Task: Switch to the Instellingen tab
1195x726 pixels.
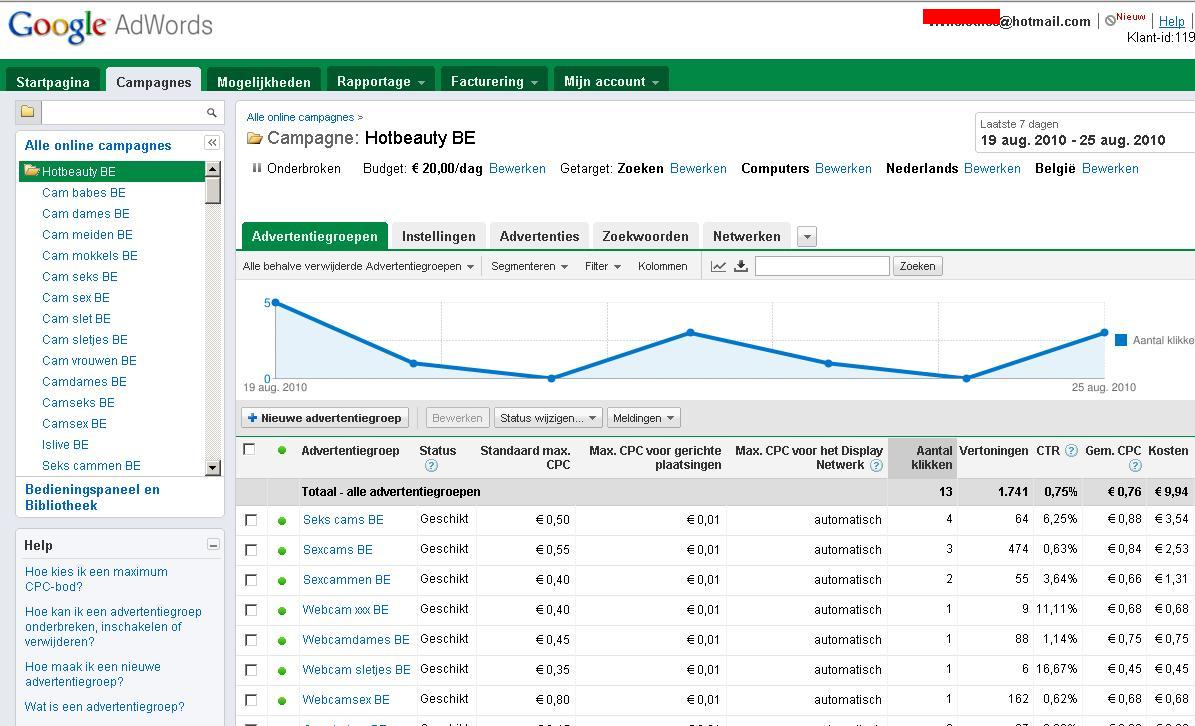Action: (438, 236)
